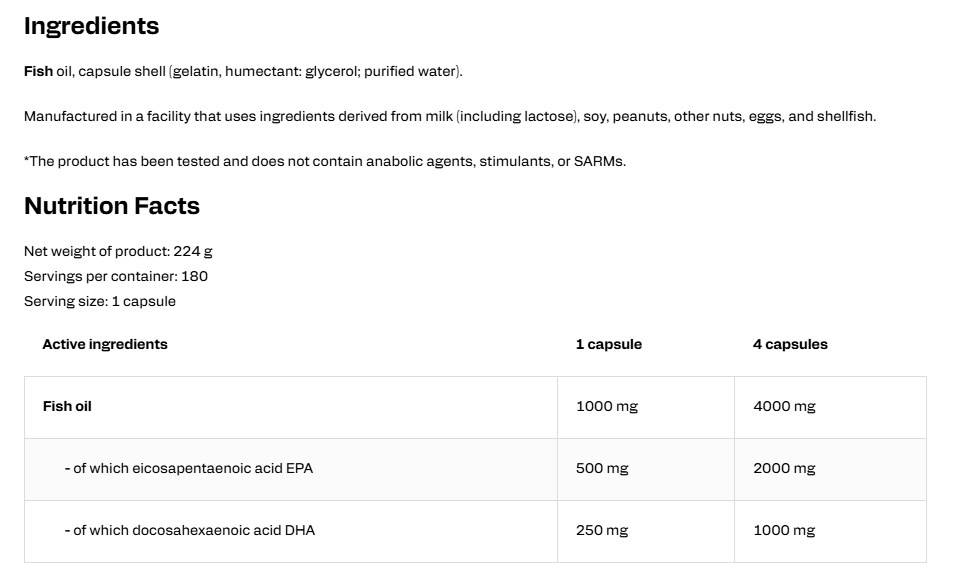Click the Nutrition Facts heading
The height and width of the screenshot is (582, 953).
coord(112,206)
